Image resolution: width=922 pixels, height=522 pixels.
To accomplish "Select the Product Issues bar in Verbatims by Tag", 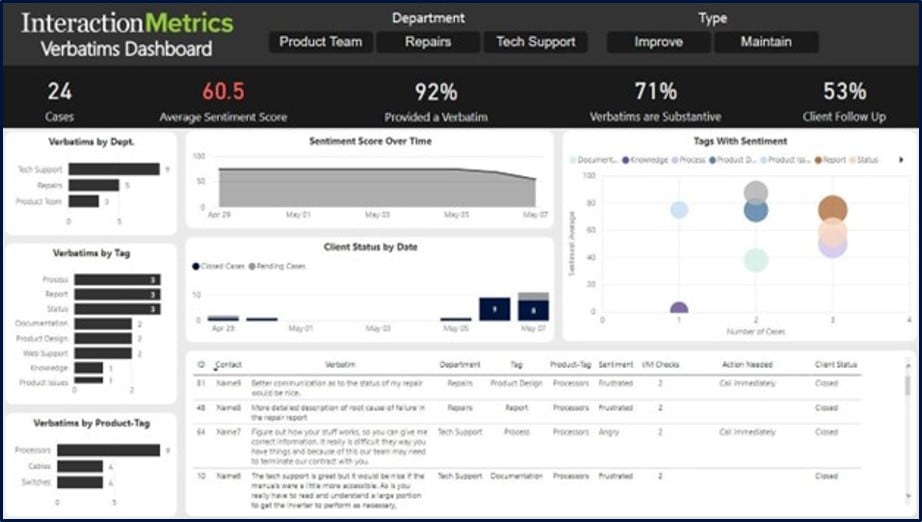I will 88,381.
